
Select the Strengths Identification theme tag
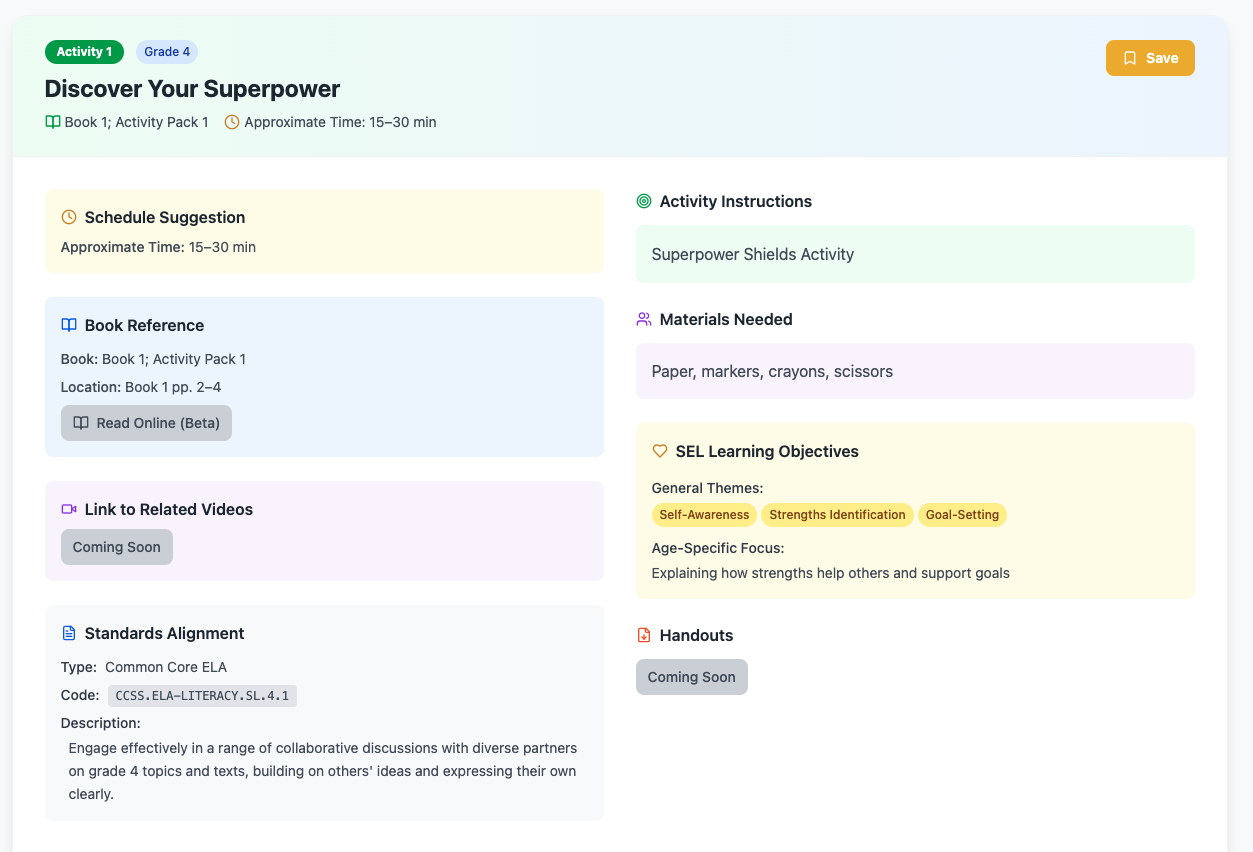837,515
